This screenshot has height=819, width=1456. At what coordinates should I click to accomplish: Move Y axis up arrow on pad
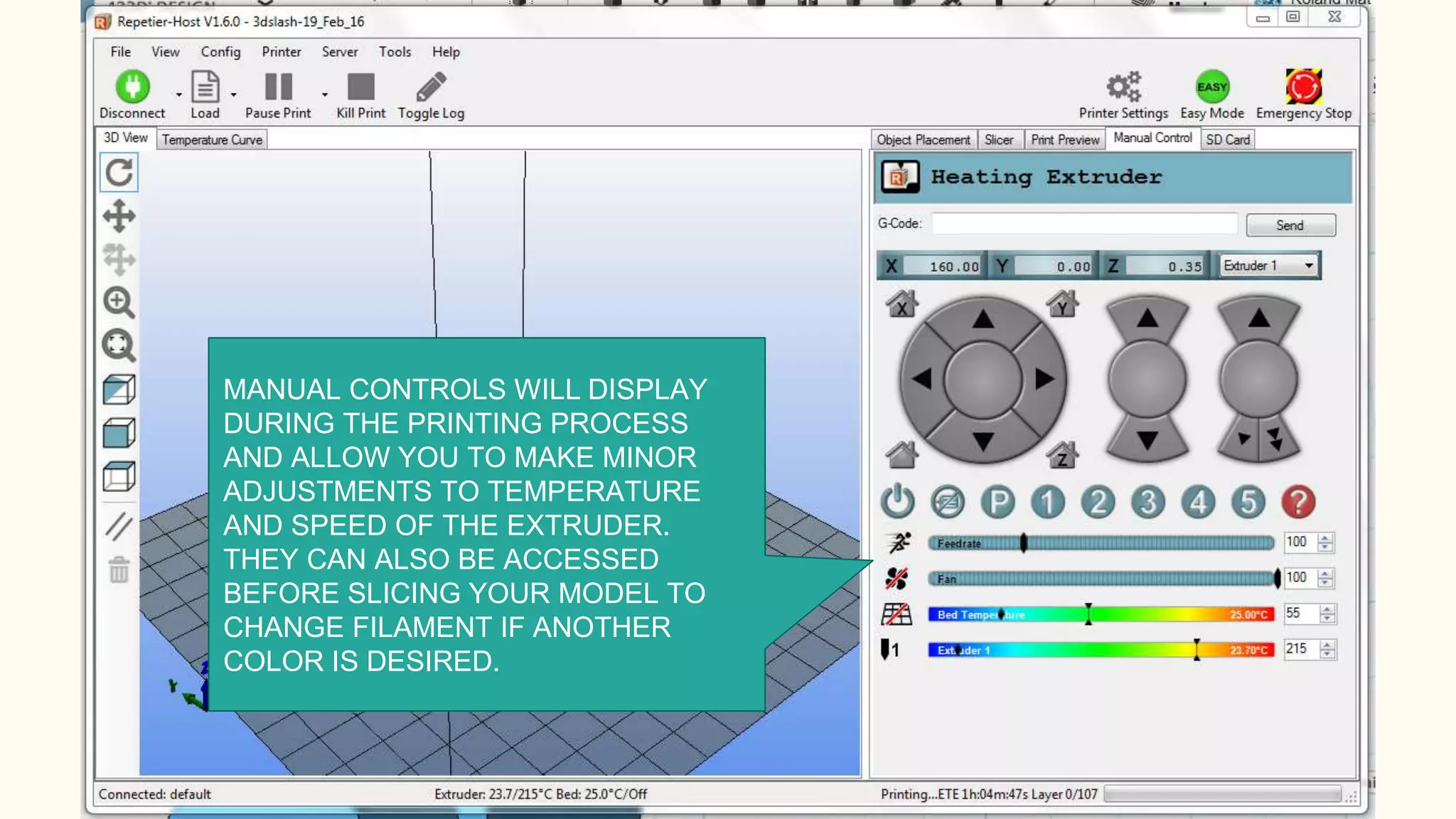tap(983, 318)
